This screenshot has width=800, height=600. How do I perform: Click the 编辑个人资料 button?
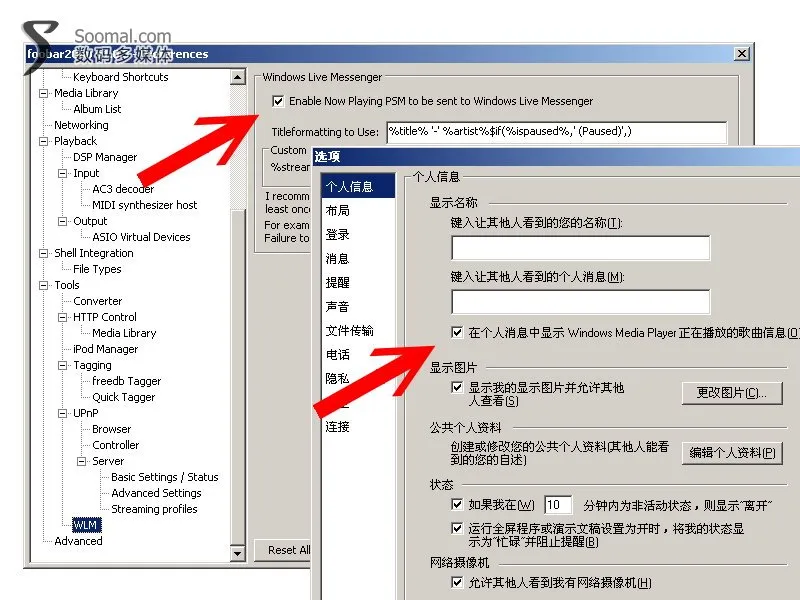pyautogui.click(x=732, y=453)
